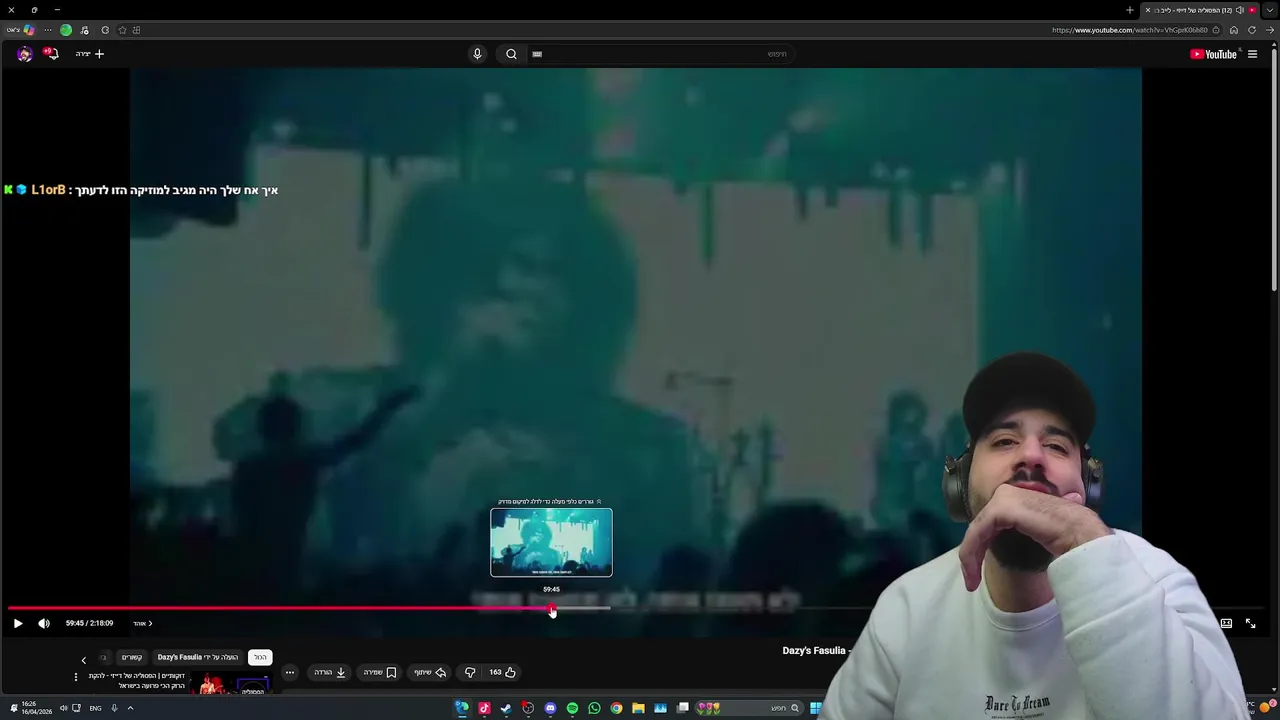Image resolution: width=1280 pixels, height=720 pixels.
Task: Add page to favorites star icon
Action: click(122, 30)
